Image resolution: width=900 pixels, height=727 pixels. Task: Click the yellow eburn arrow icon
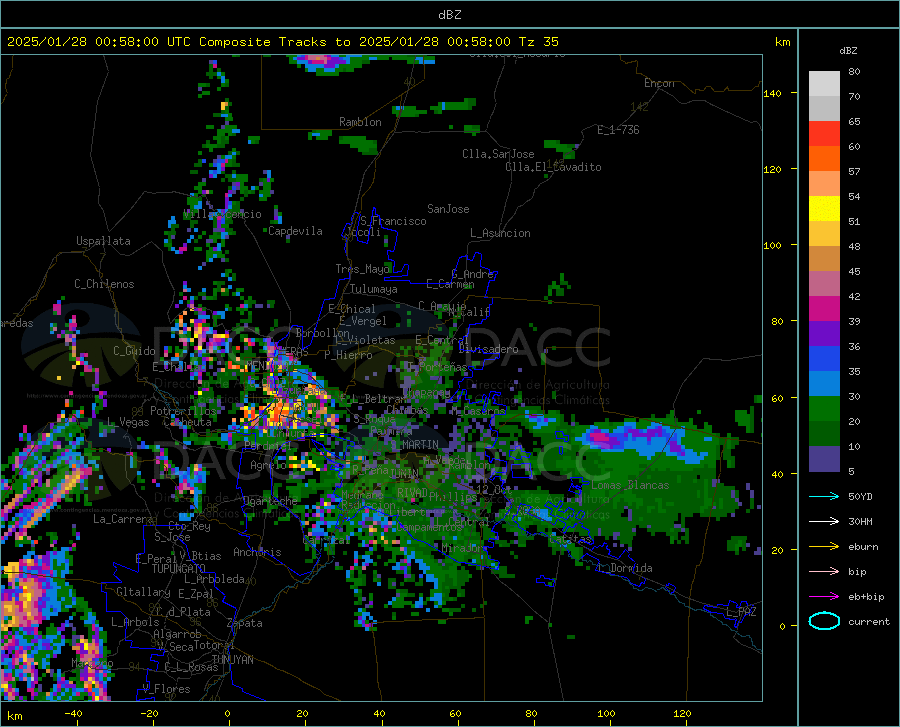tap(824, 547)
